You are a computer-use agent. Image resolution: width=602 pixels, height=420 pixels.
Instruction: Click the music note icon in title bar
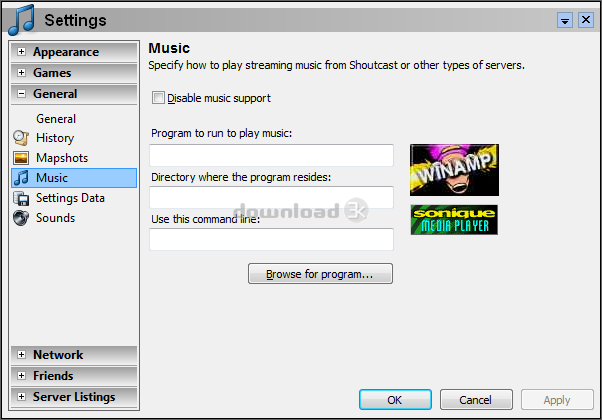click(x=22, y=20)
